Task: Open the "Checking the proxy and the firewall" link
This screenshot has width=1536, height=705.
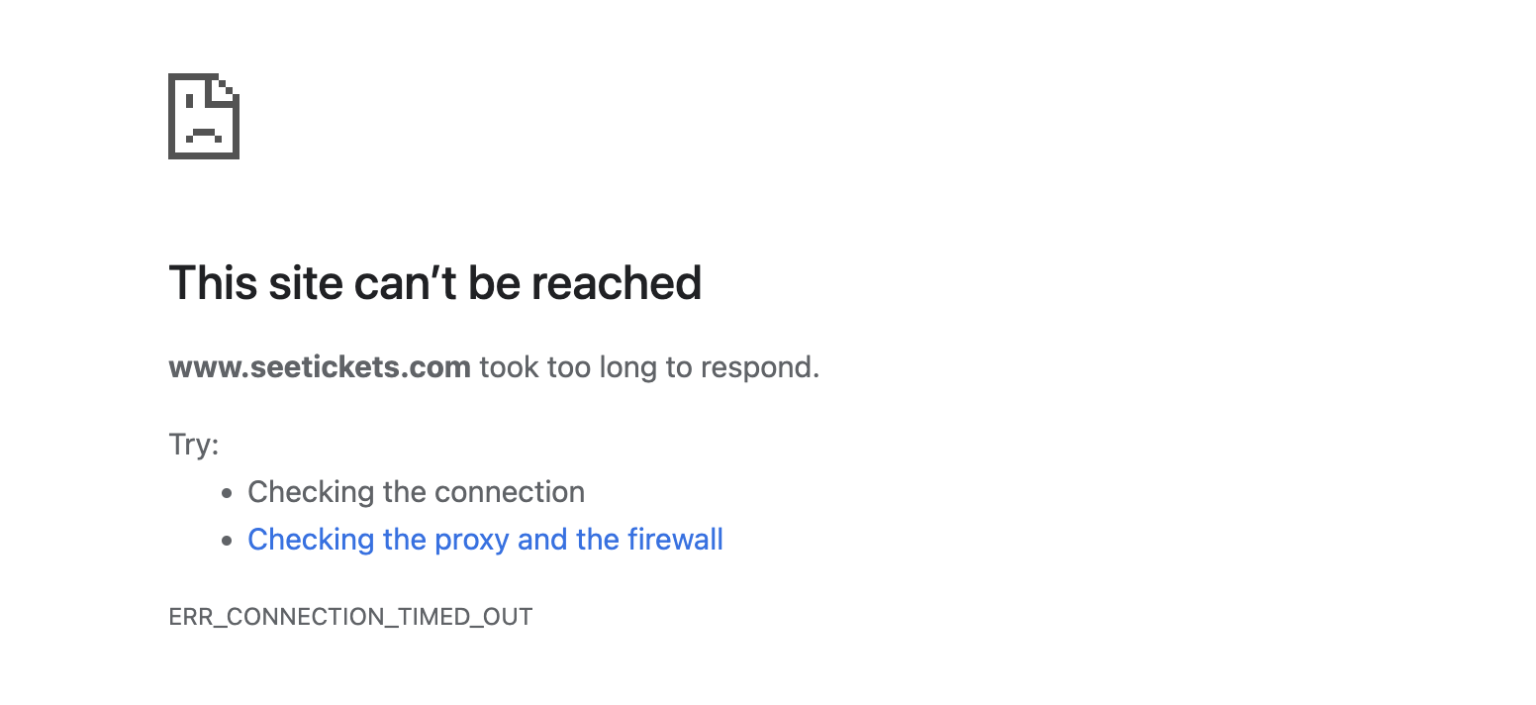Action: (x=485, y=540)
